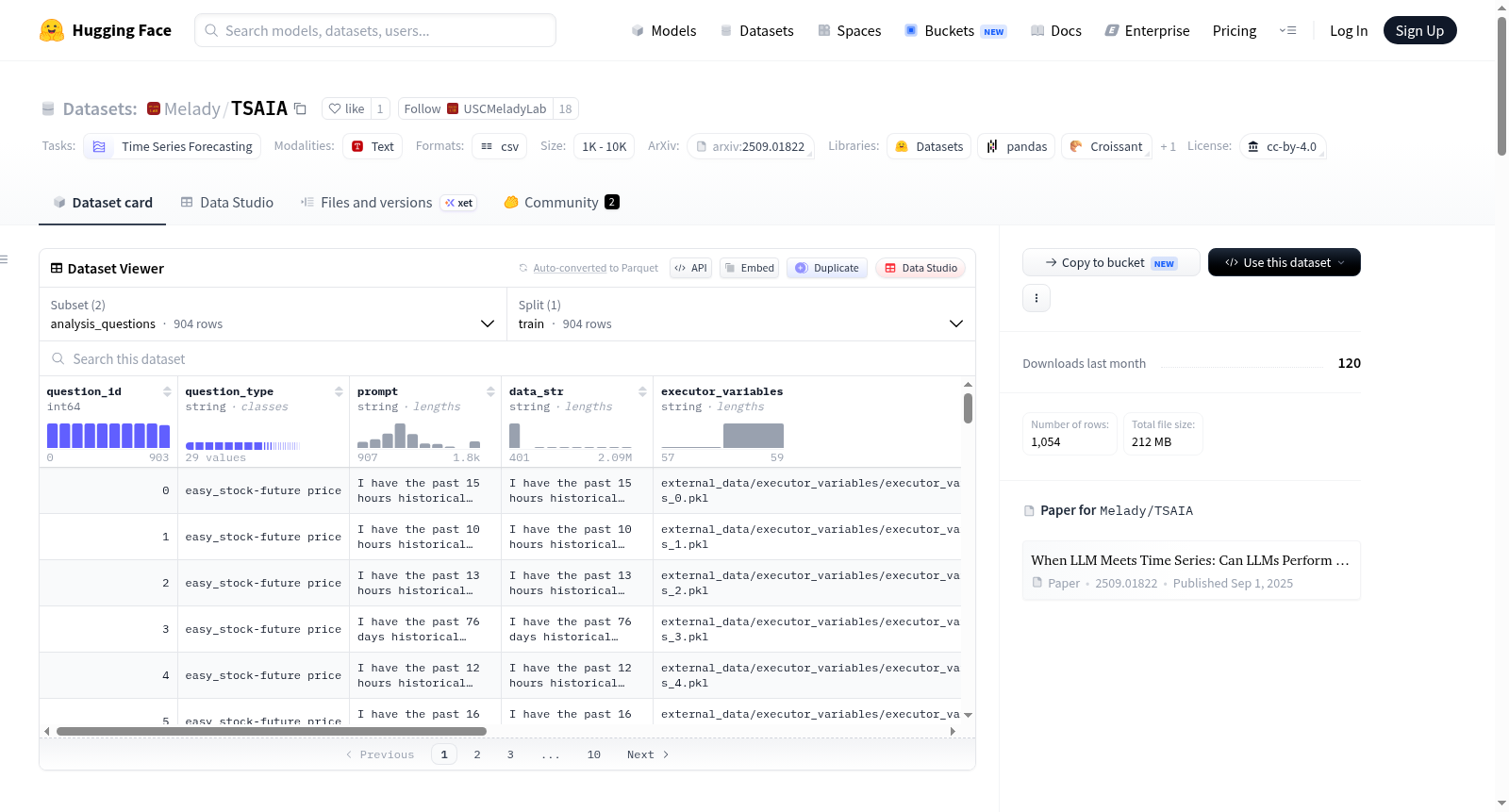This screenshot has width=1509, height=812.
Task: Click the Embed button
Action: 750,268
